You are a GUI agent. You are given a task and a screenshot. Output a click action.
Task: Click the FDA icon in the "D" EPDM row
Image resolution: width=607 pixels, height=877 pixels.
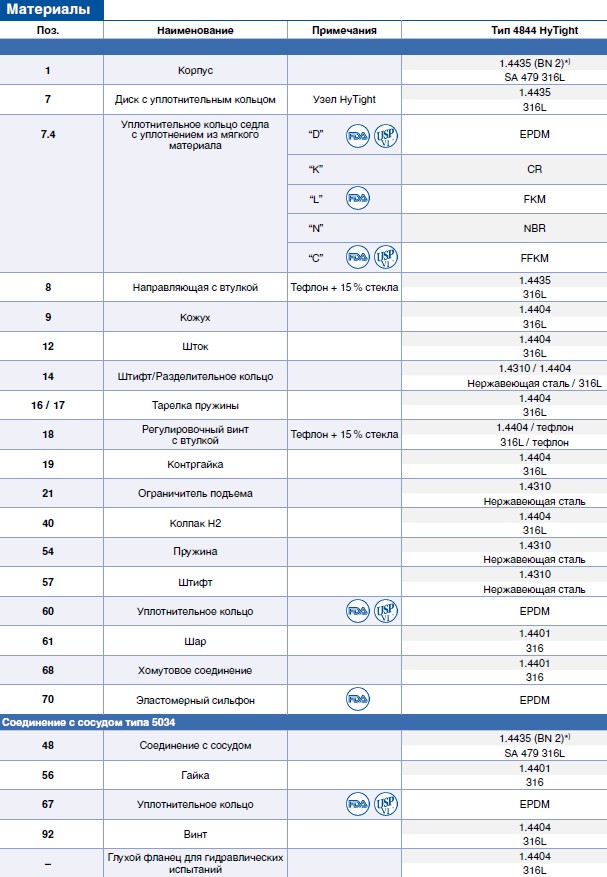point(357,136)
